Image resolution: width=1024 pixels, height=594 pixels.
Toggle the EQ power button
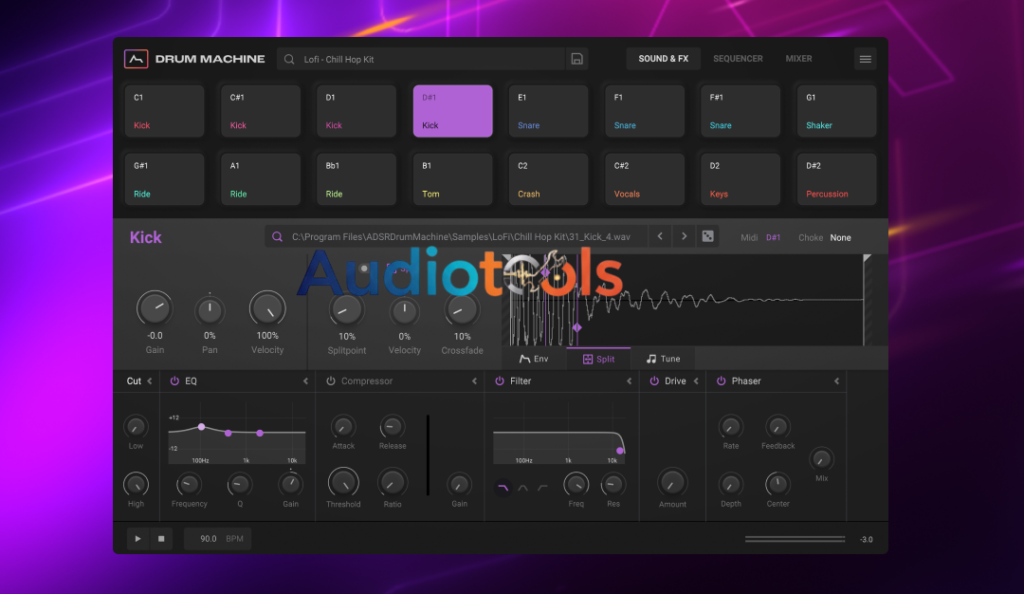click(x=174, y=381)
